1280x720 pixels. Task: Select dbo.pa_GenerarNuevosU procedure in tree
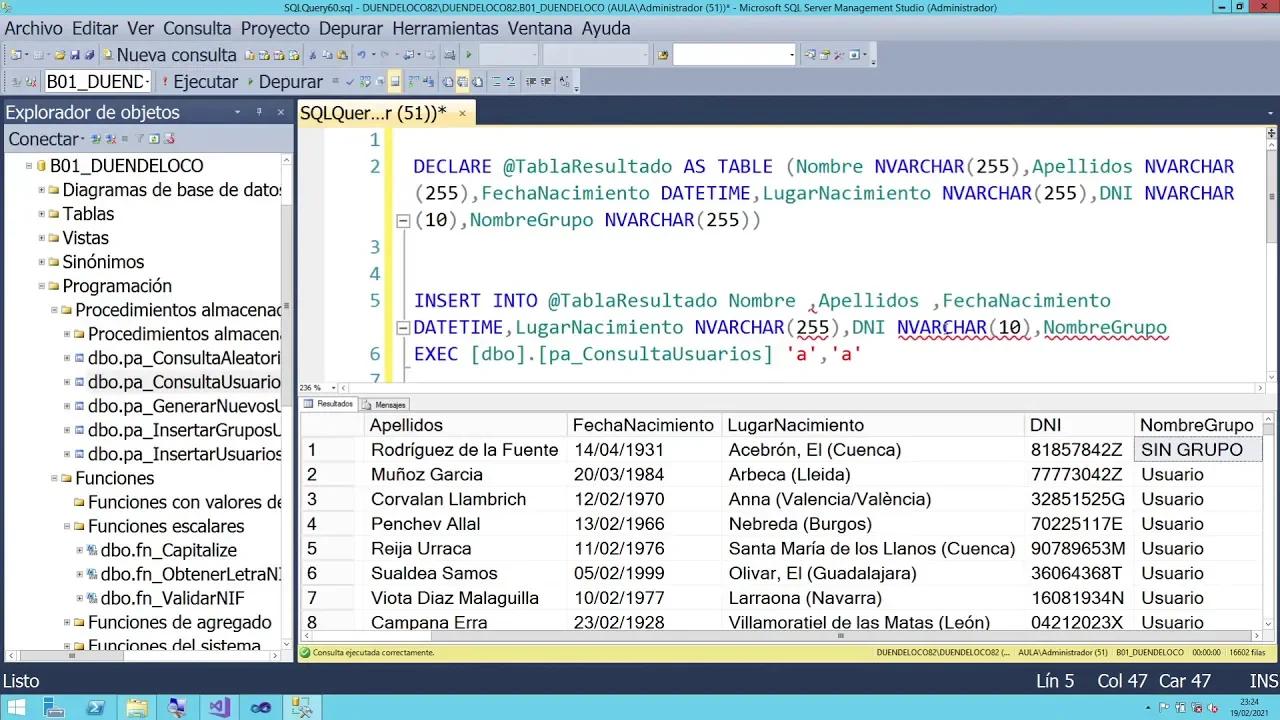pos(184,406)
